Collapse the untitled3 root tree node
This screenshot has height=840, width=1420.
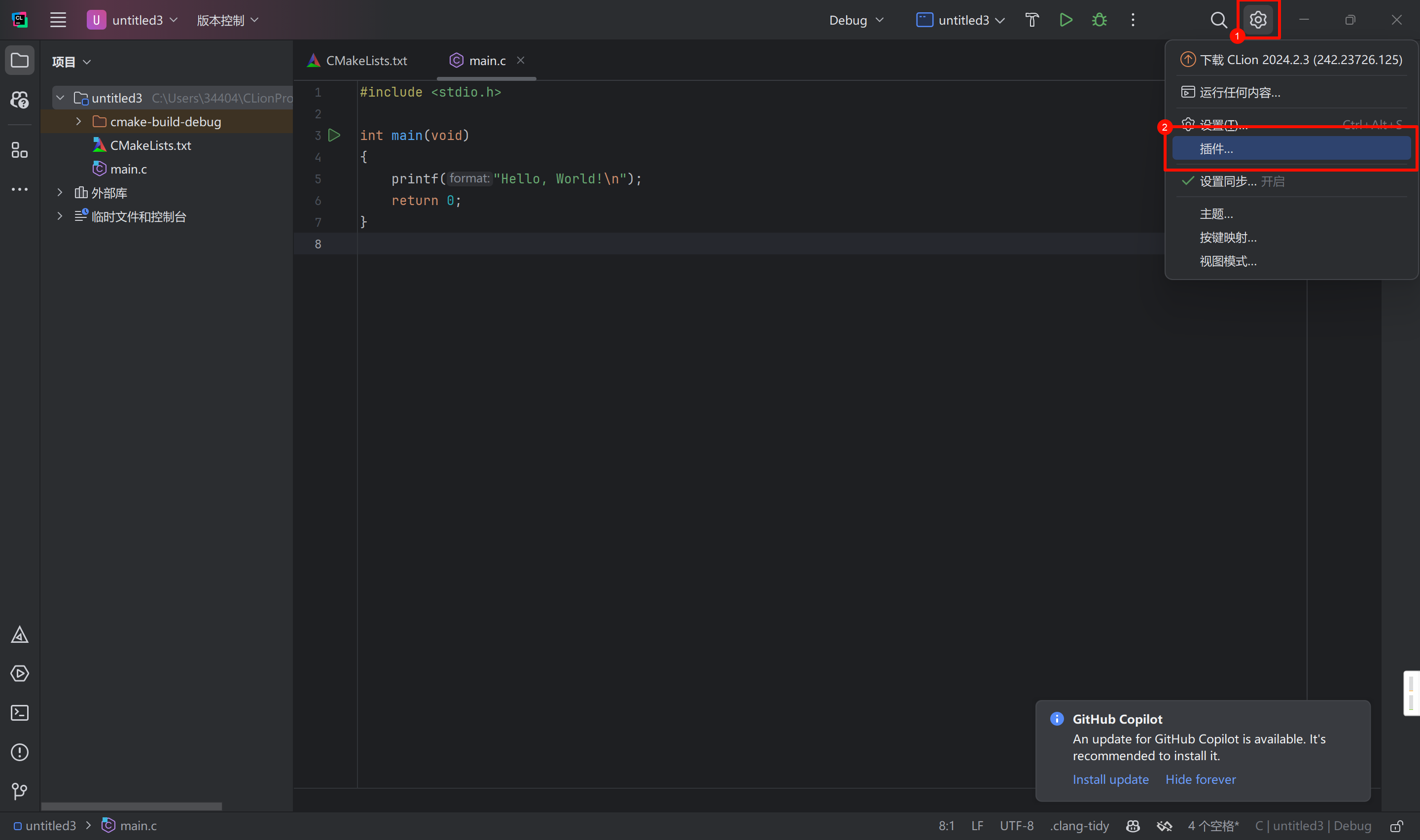pos(60,98)
